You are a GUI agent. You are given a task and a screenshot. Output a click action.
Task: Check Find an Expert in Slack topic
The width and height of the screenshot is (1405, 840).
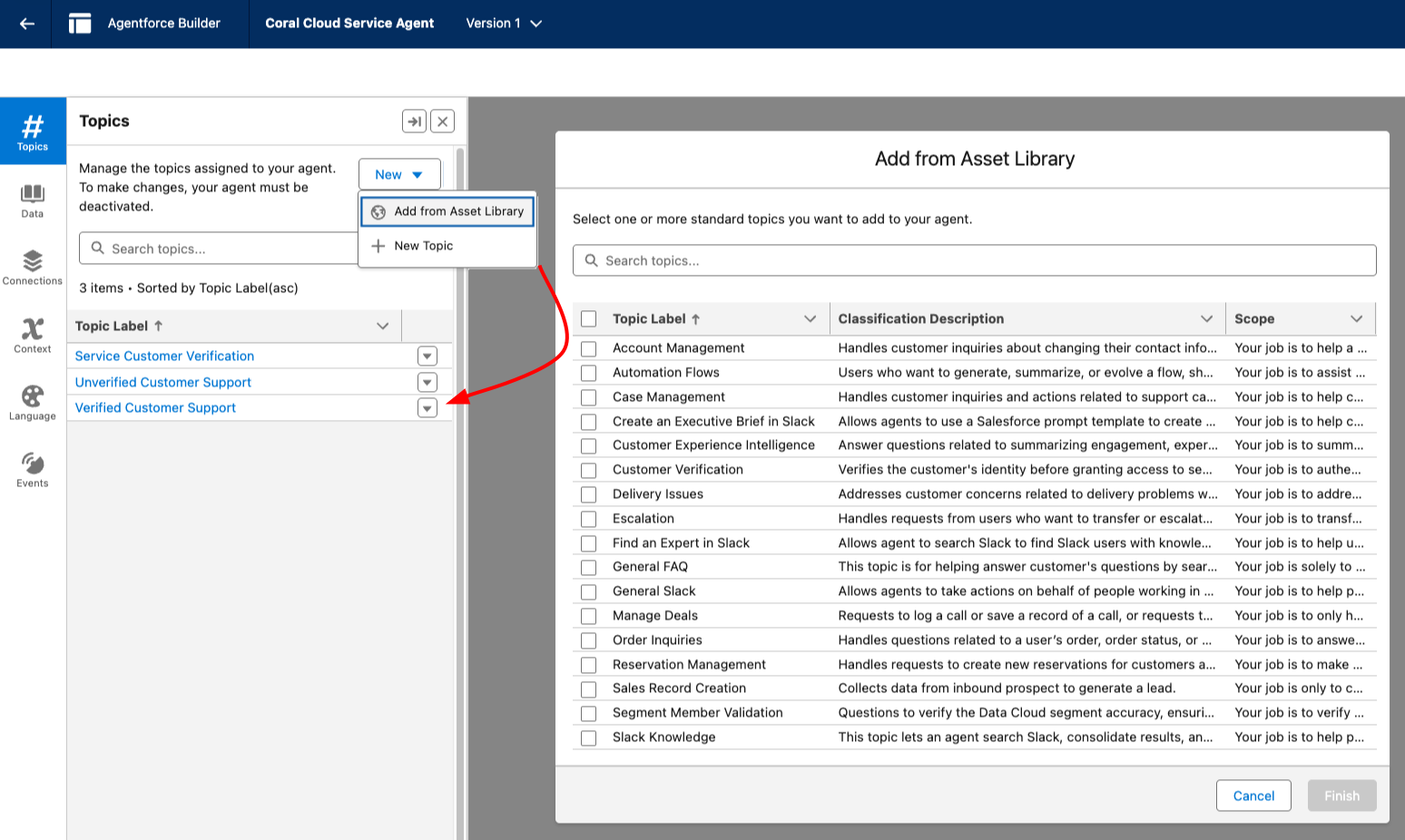click(589, 543)
